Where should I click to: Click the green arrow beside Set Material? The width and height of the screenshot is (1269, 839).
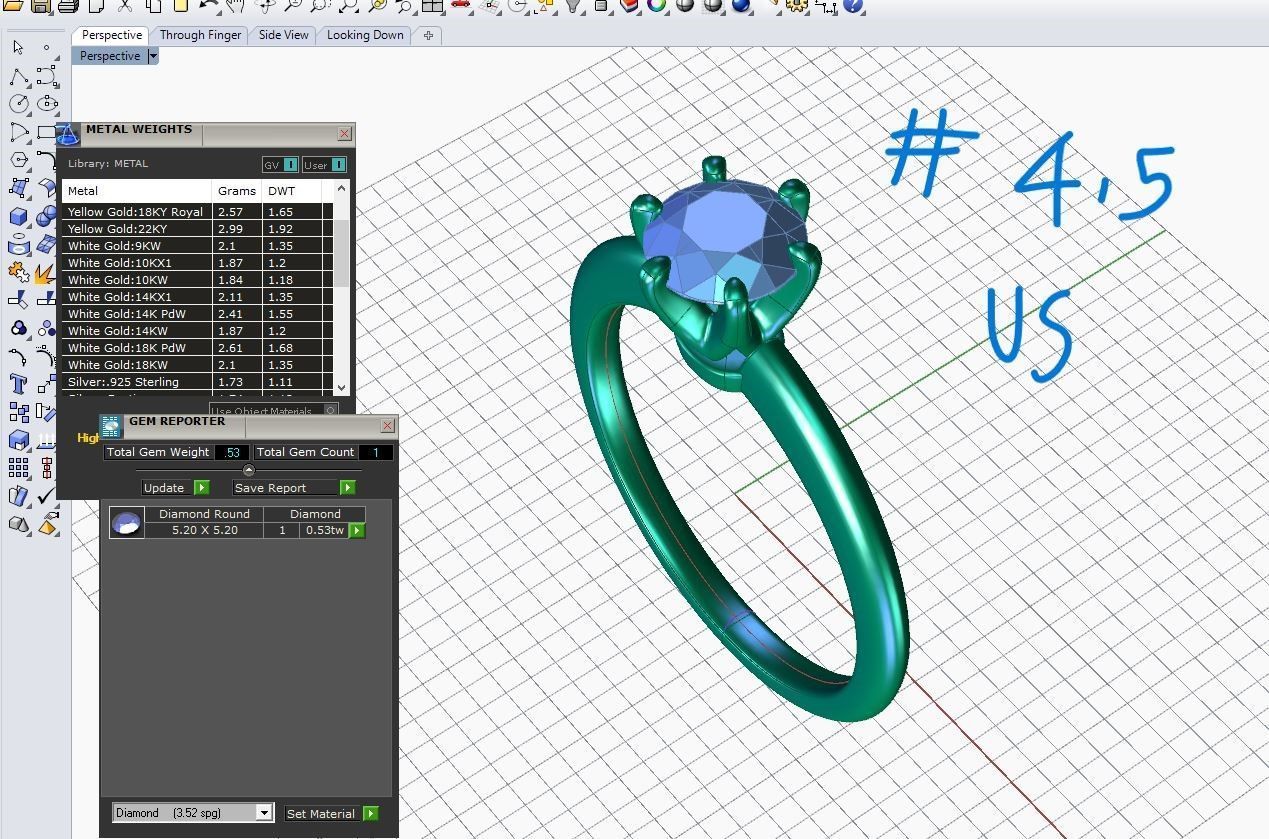click(x=371, y=814)
